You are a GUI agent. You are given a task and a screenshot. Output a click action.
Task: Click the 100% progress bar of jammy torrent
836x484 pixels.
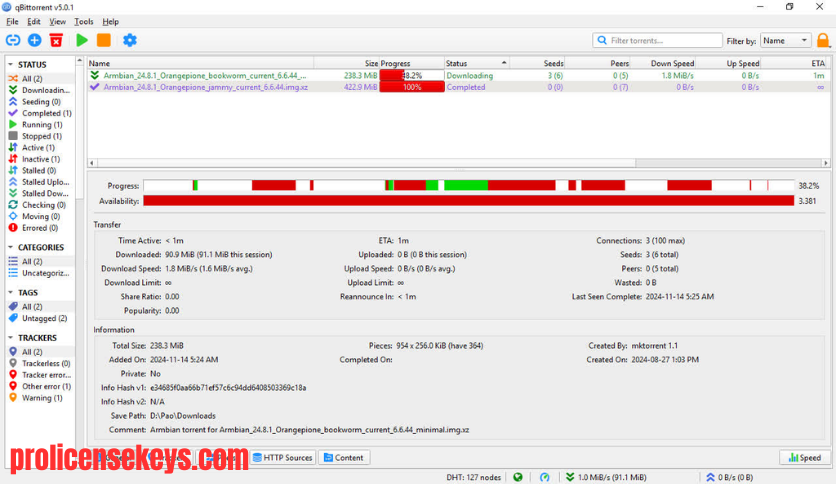[412, 87]
